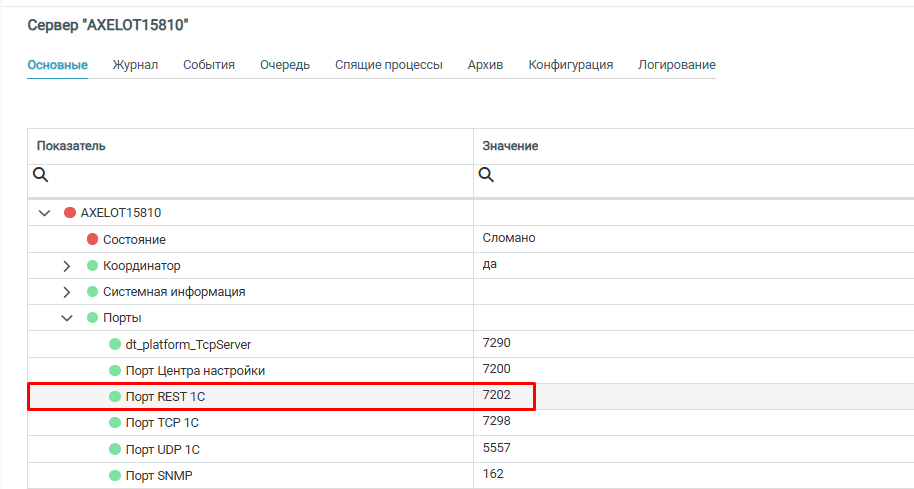Collapse the AXELOT15810 root node
This screenshot has width=914, height=489.
(x=44, y=213)
